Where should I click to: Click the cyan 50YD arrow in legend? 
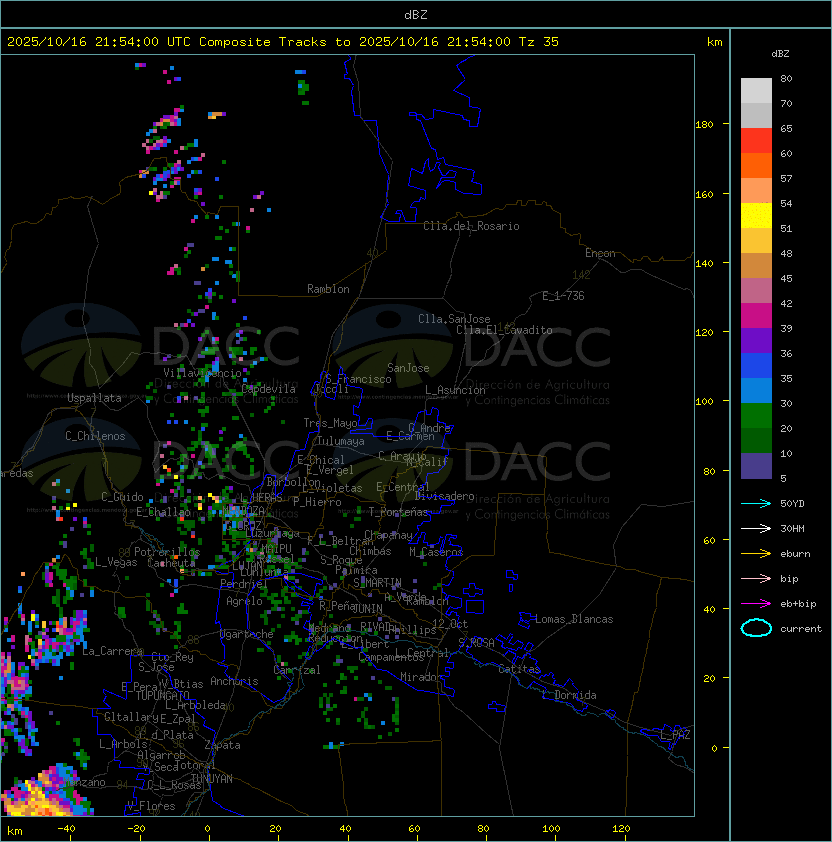[x=756, y=503]
